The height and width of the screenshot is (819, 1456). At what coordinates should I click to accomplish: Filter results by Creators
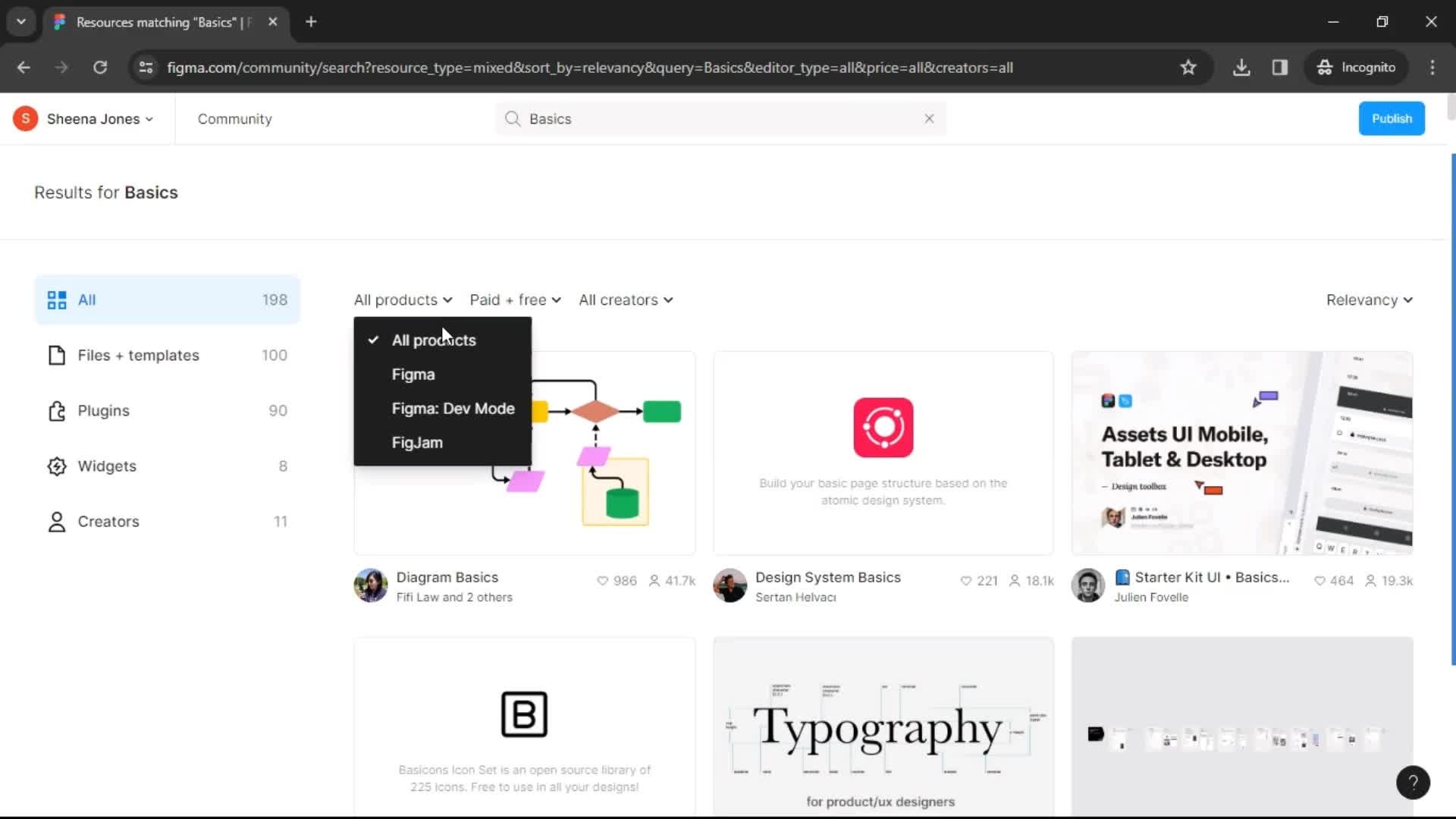(x=168, y=522)
